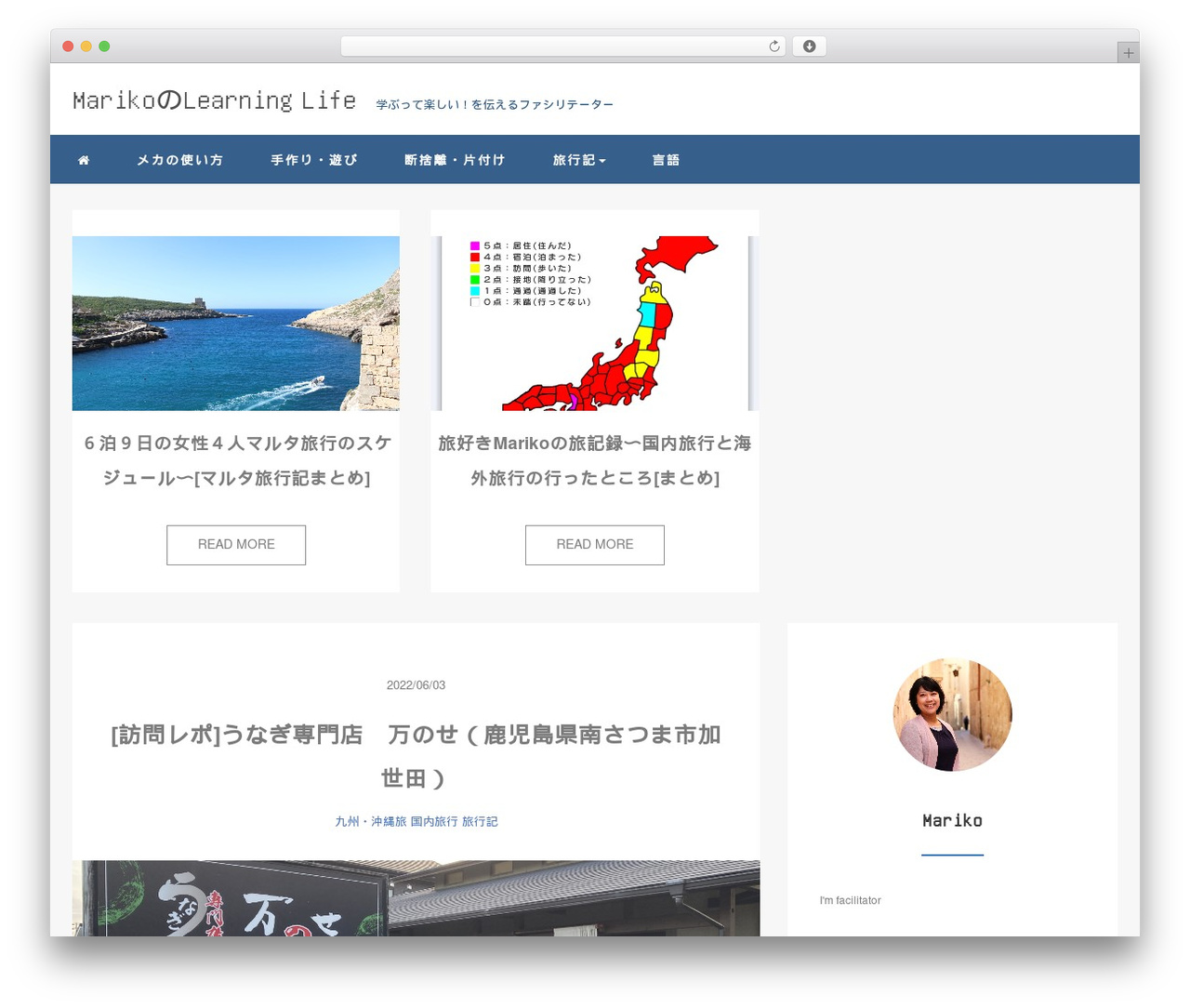
Task: Open the 断捨離・片付け menu item
Action: point(455,160)
